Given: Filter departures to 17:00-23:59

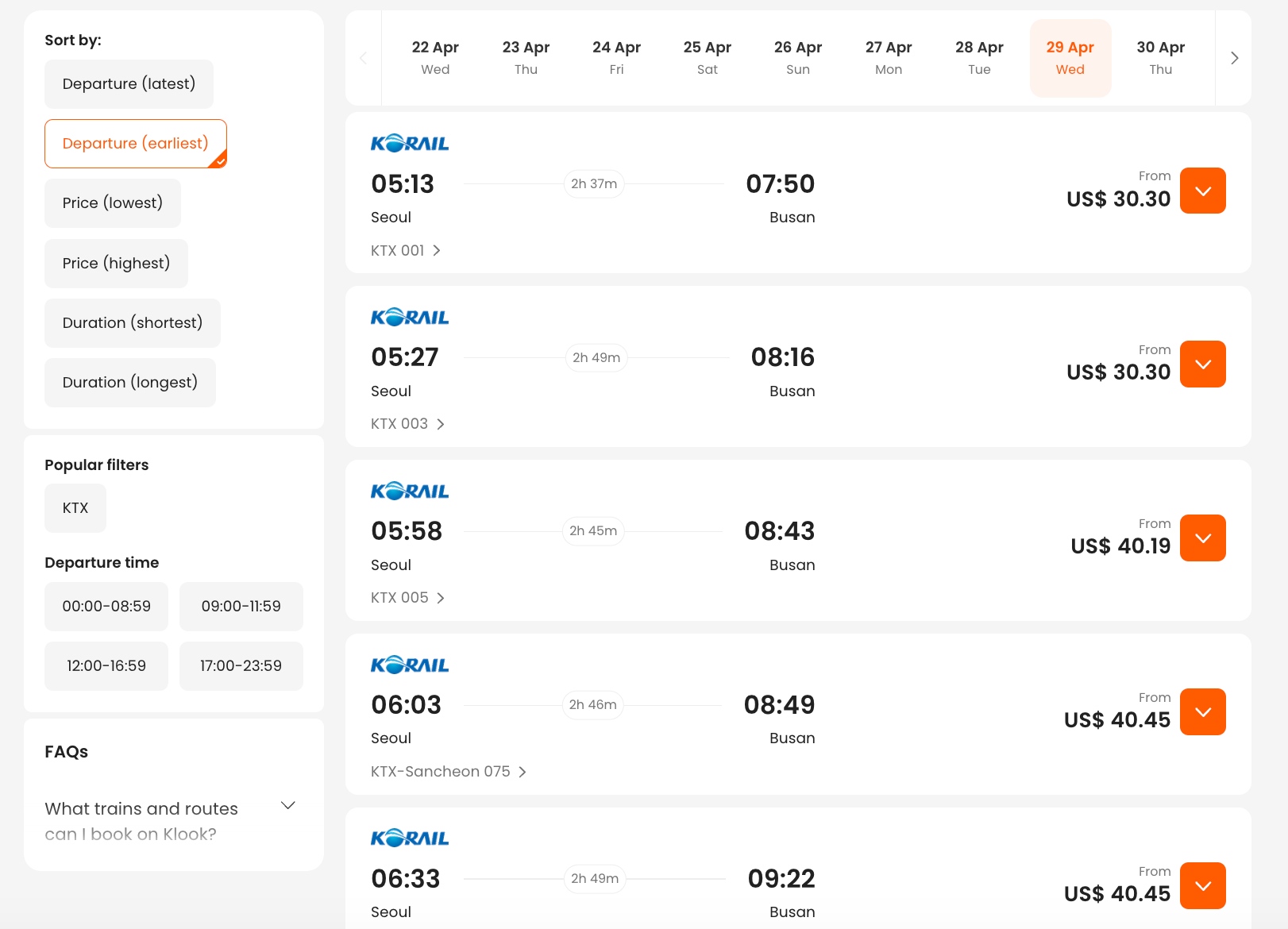Looking at the screenshot, I should (x=241, y=666).
